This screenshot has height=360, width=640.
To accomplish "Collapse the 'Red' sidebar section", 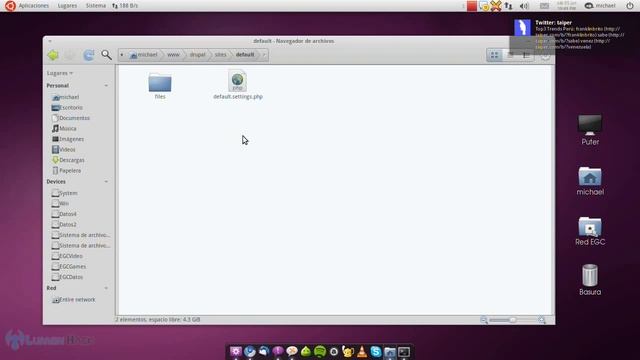I will tap(106, 288).
